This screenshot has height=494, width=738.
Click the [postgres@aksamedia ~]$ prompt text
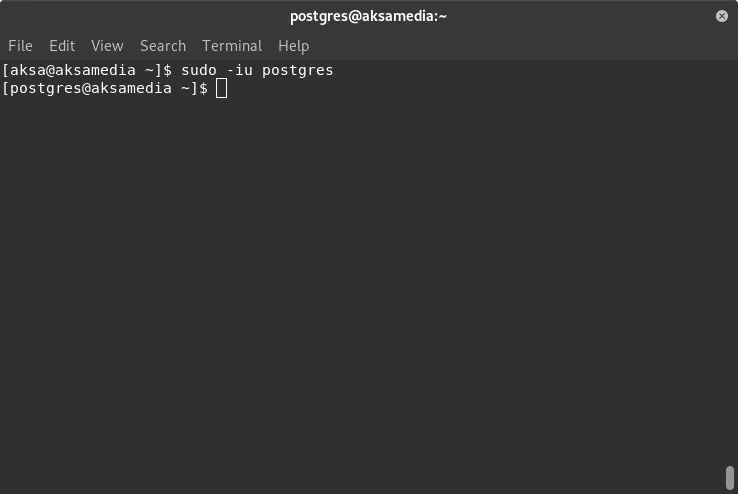(x=105, y=88)
